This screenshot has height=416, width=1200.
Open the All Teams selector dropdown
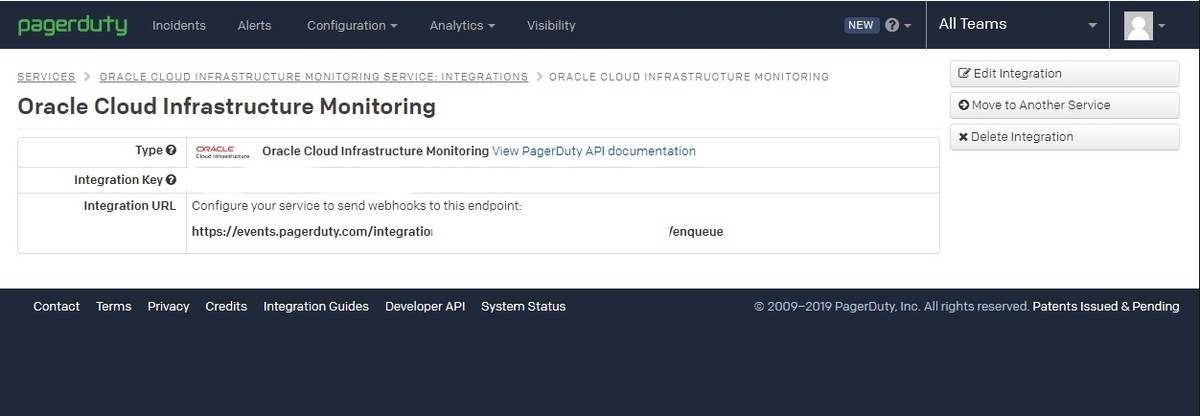[1018, 24]
